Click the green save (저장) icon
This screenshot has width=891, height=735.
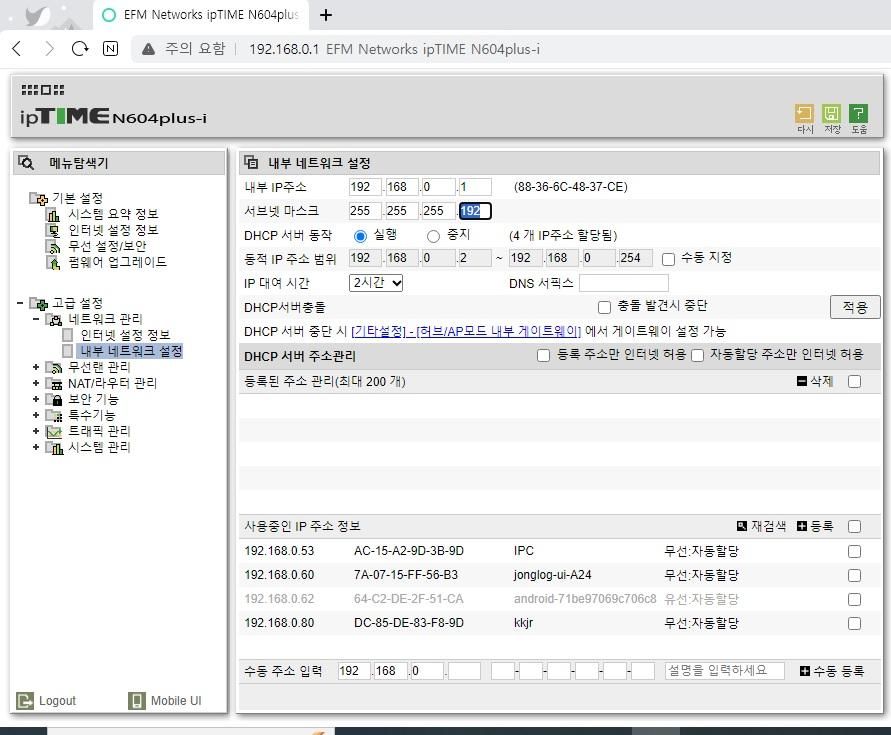click(x=831, y=114)
